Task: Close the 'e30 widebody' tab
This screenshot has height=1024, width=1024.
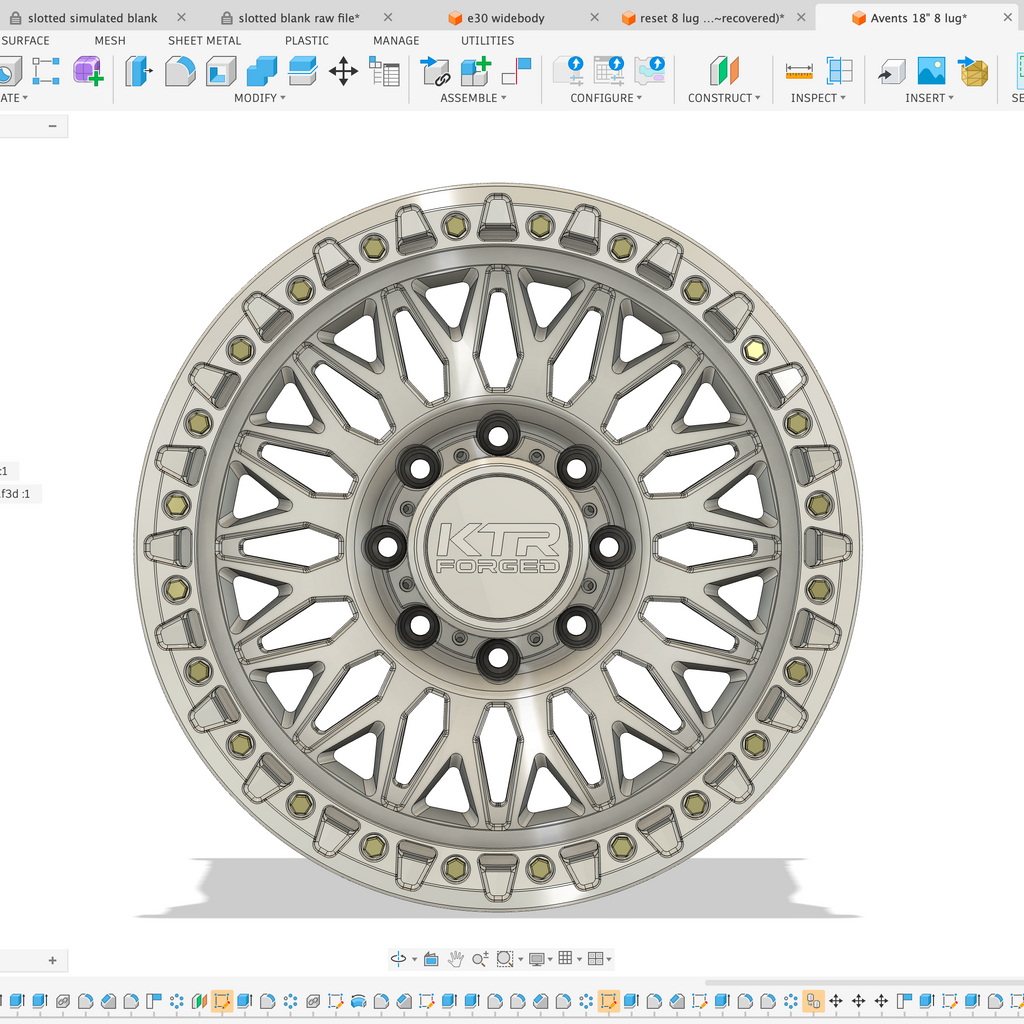Action: coord(594,18)
